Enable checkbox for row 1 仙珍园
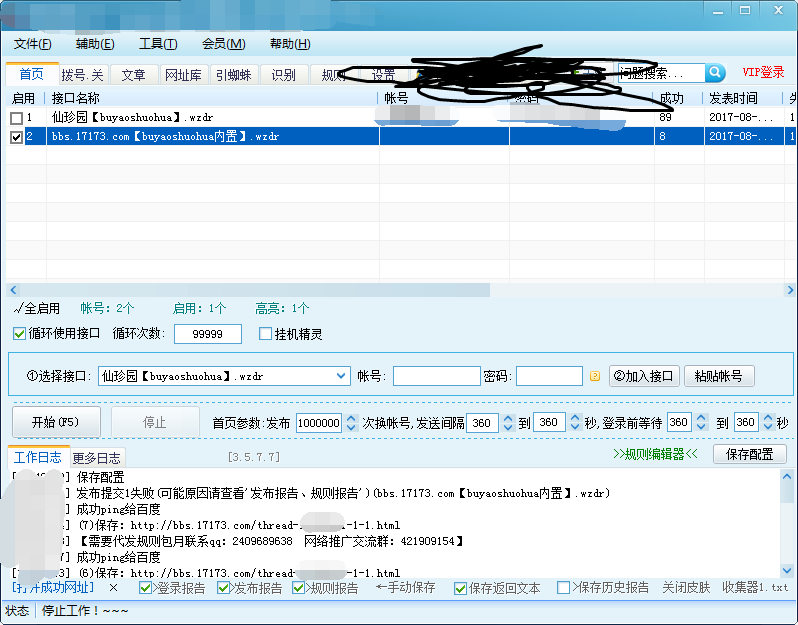This screenshot has width=798, height=625. (16, 118)
